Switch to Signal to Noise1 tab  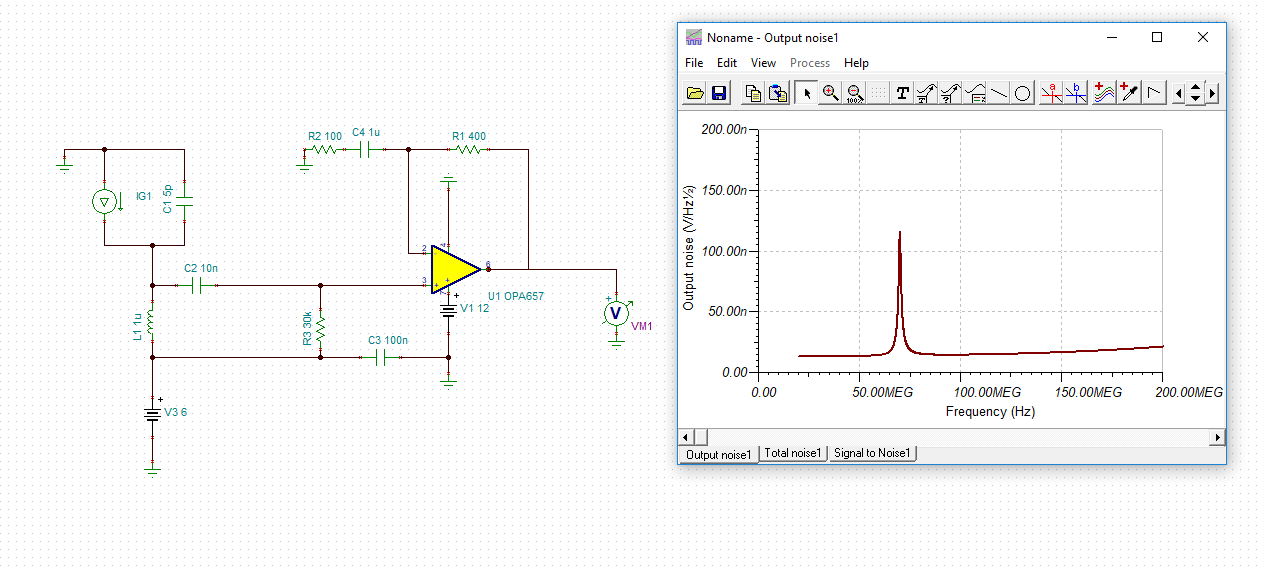(871, 453)
